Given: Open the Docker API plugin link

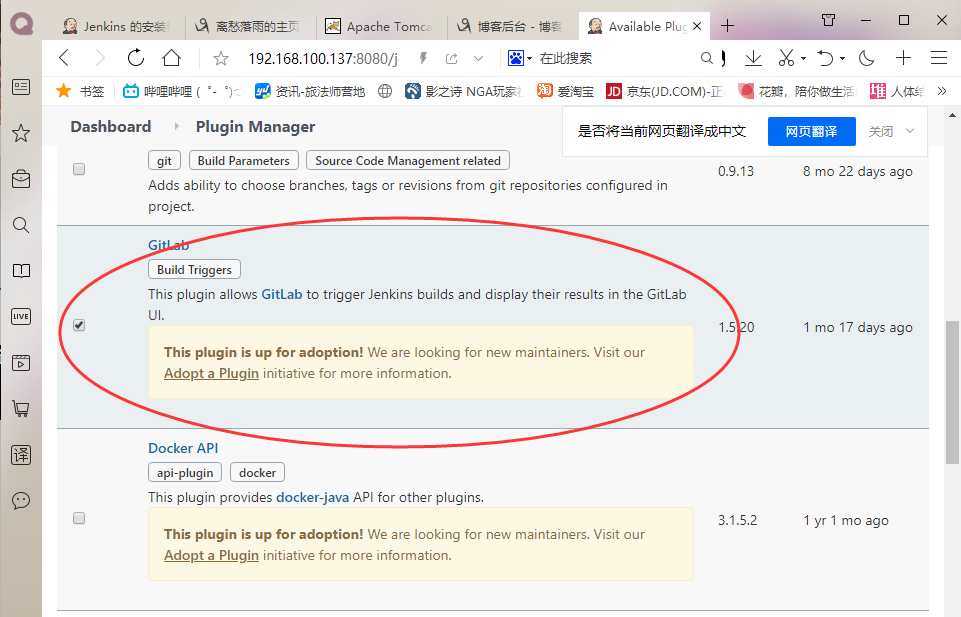Looking at the screenshot, I should pos(183,448).
